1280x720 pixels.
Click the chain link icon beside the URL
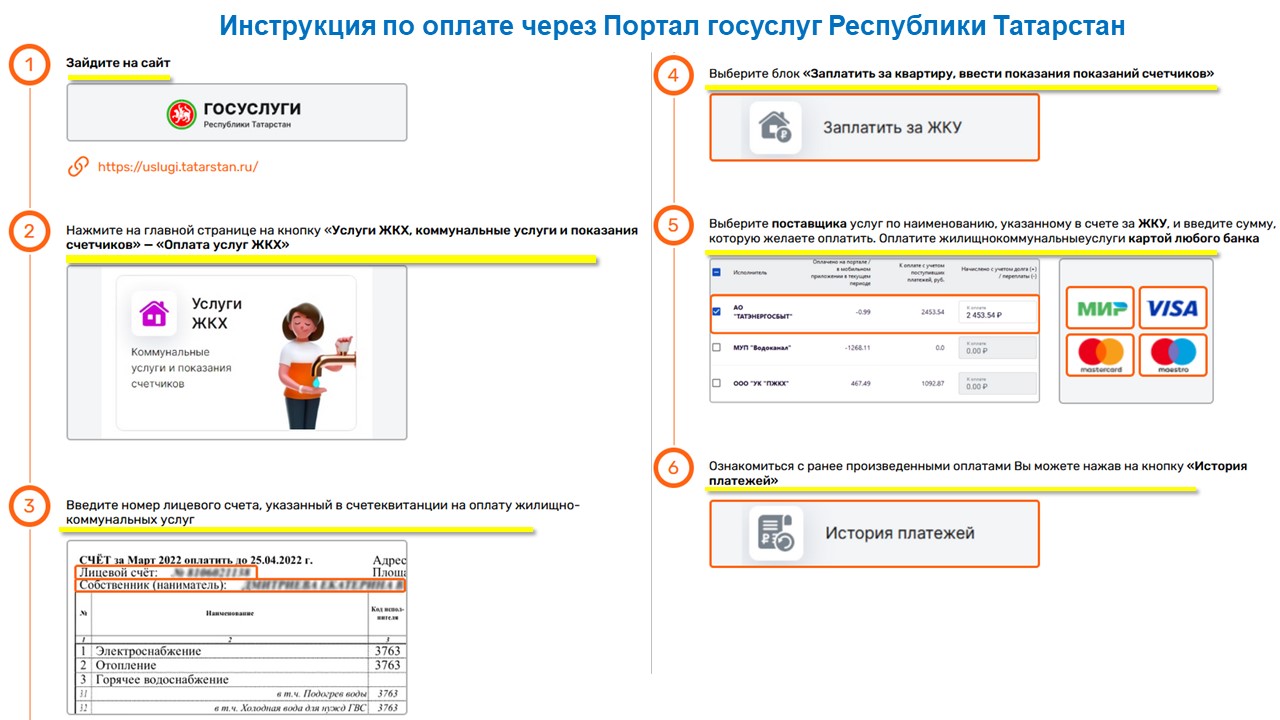click(x=78, y=167)
